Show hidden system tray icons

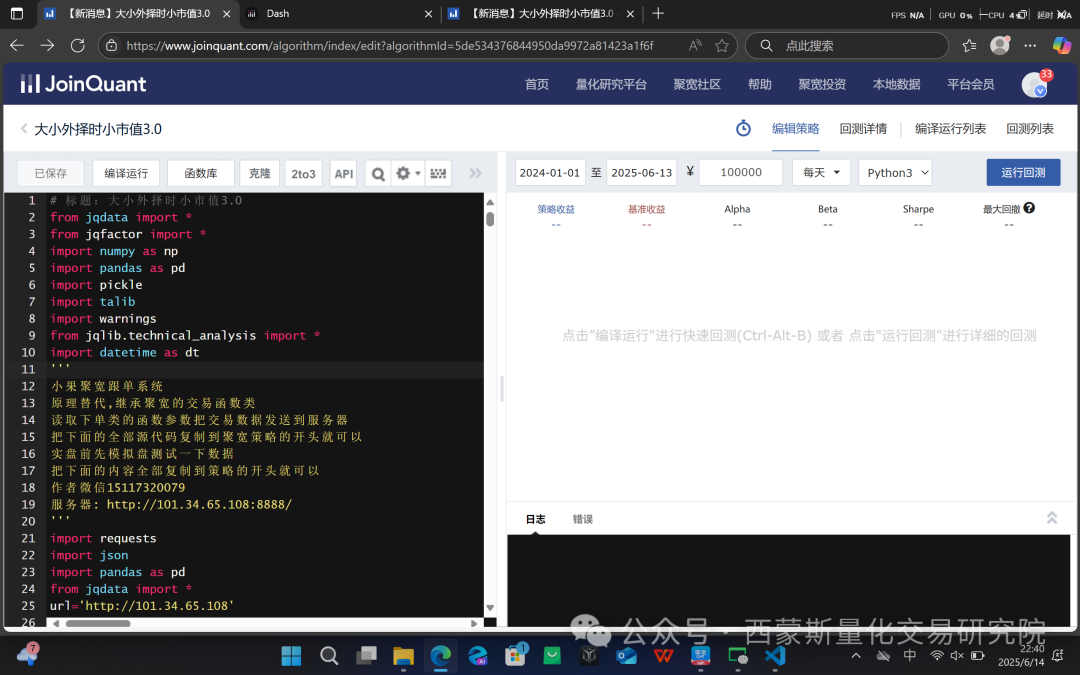point(855,655)
